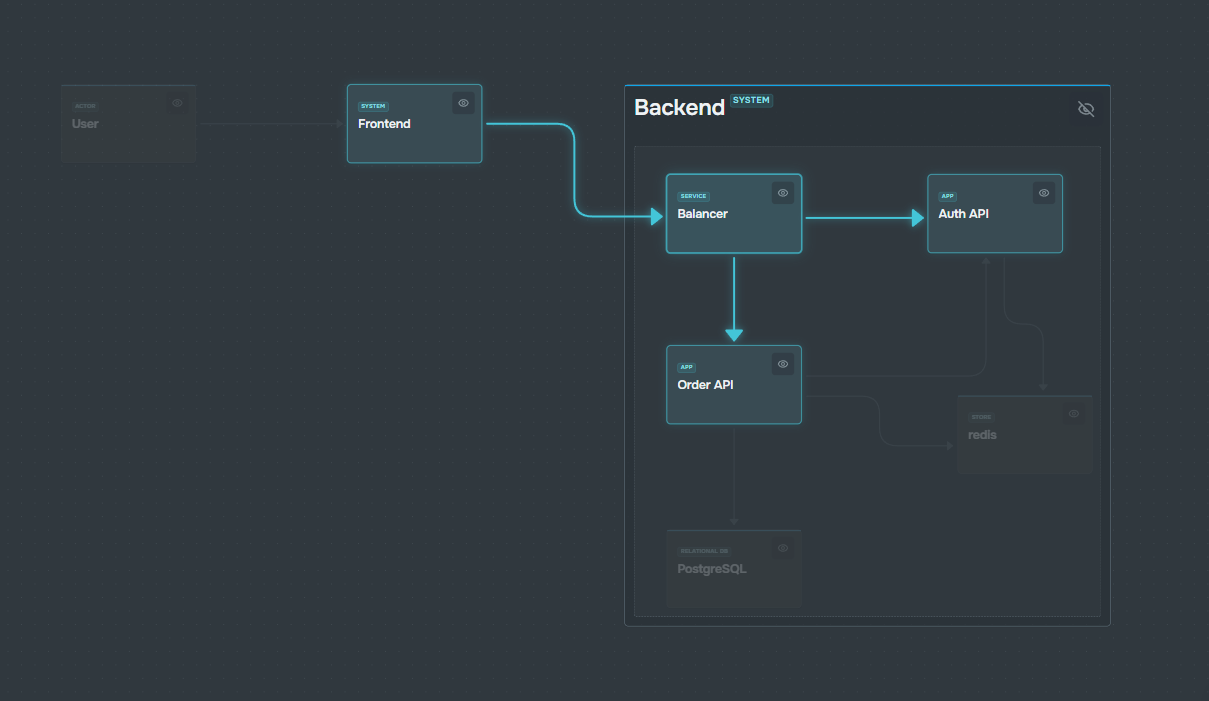Click the Backend group title

(x=679, y=108)
